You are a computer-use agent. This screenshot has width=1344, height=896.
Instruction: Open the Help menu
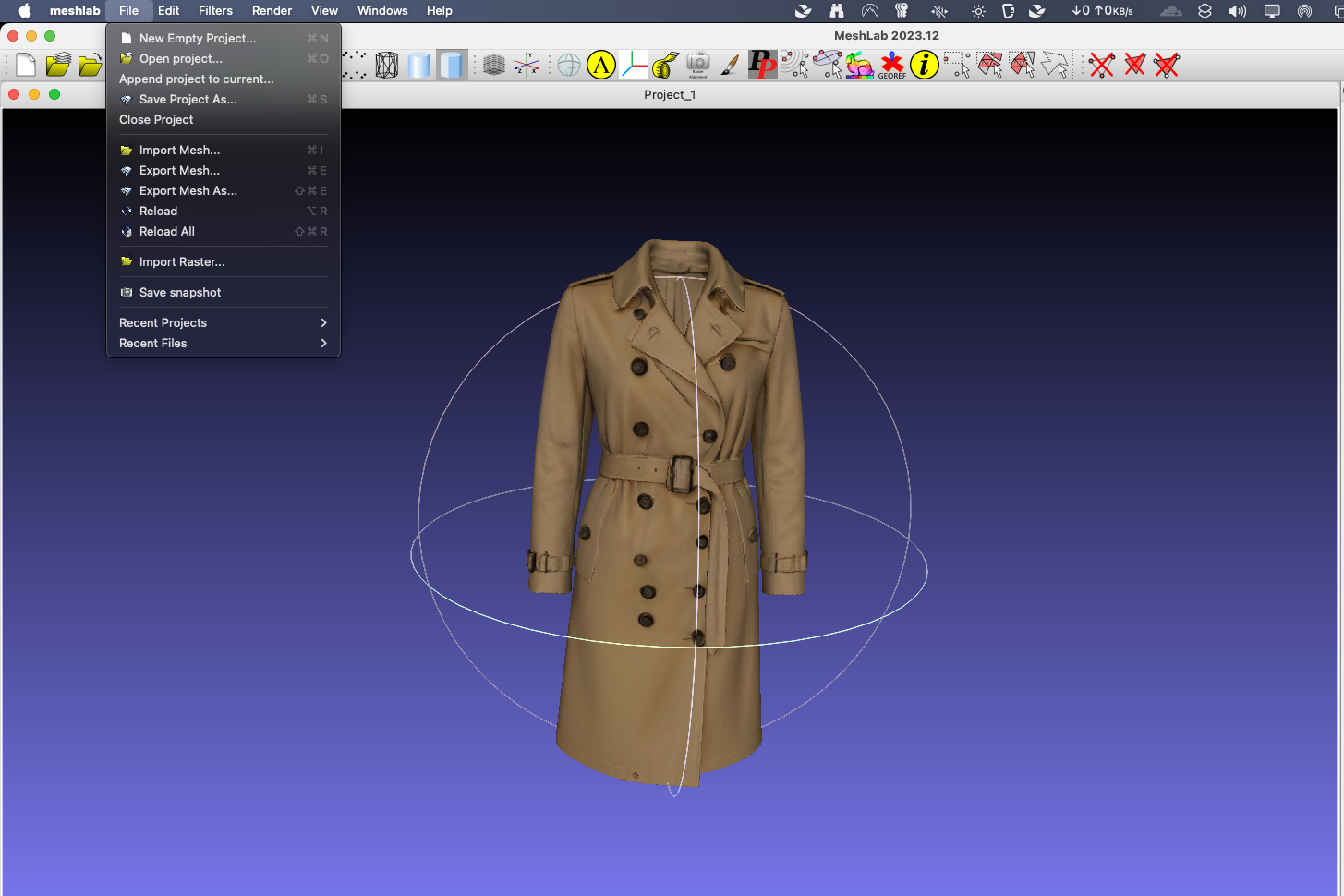click(440, 11)
